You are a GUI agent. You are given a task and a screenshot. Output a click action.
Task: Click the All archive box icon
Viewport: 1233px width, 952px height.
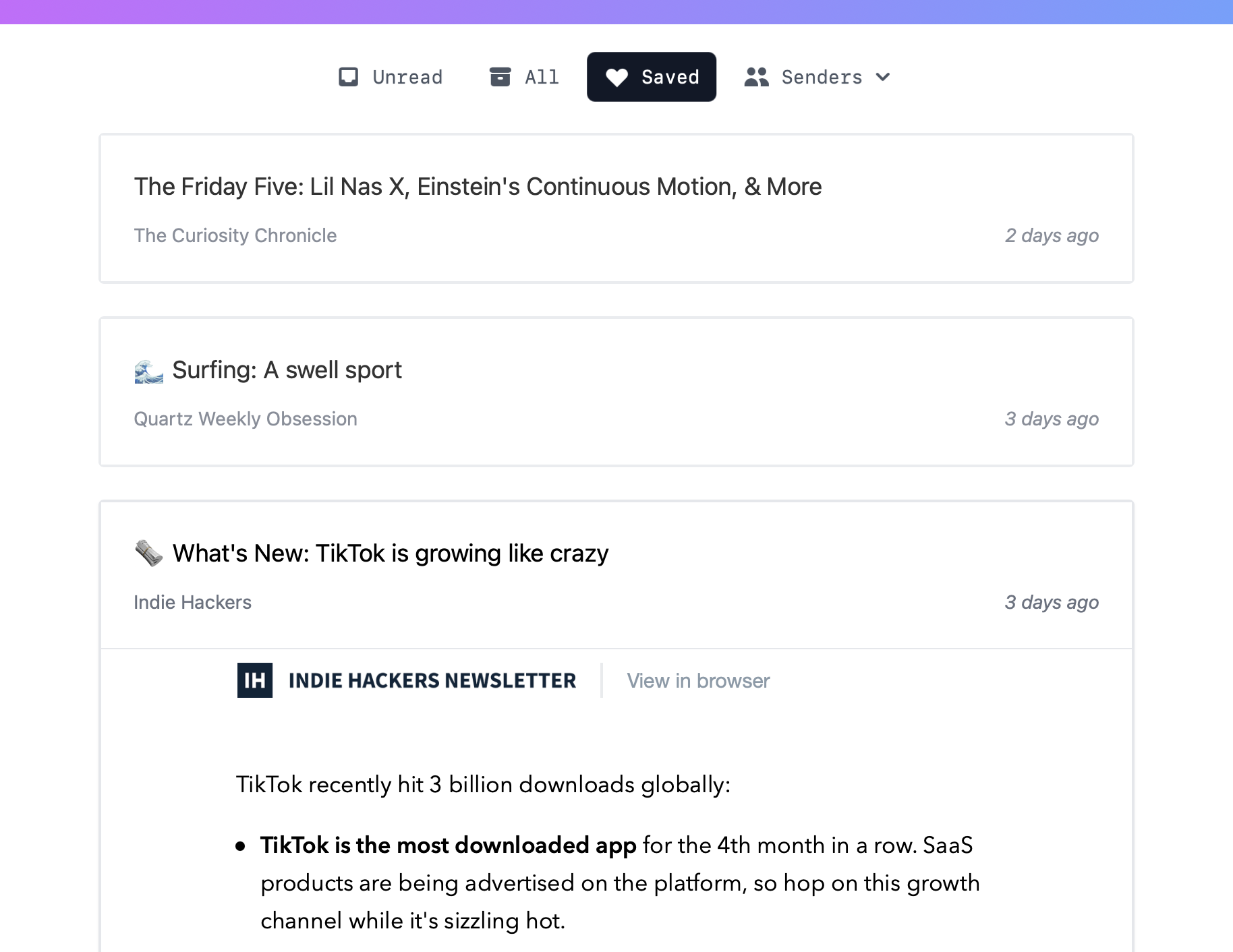click(x=500, y=77)
